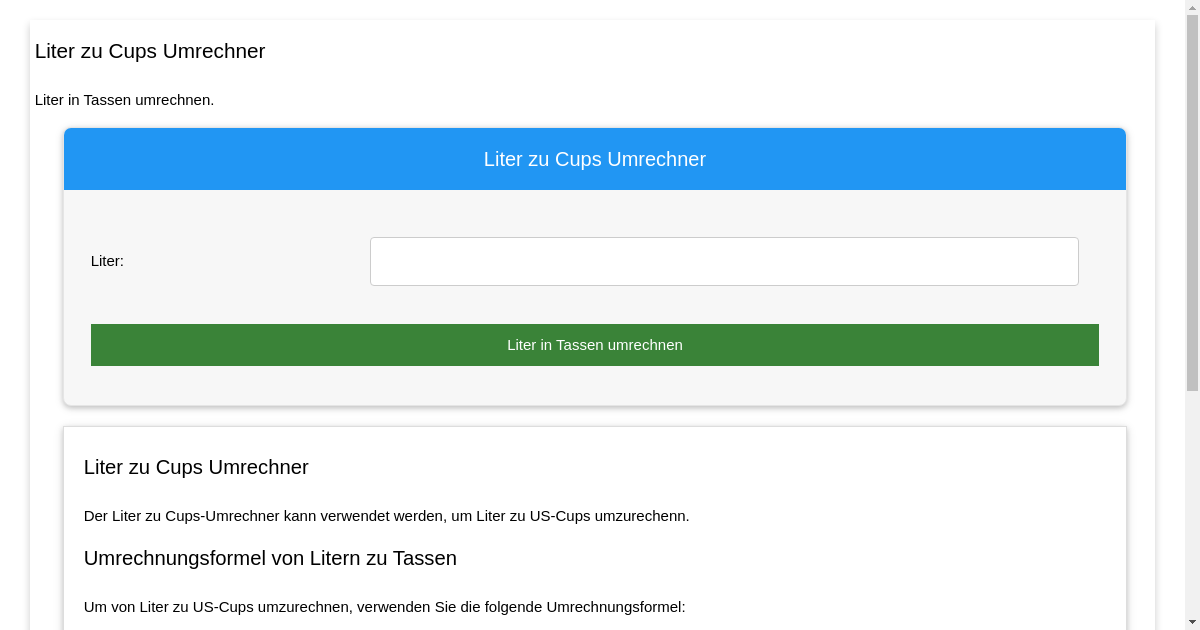The width and height of the screenshot is (1200, 630).
Task: Activate the conversion button labeled in German
Action: [595, 344]
